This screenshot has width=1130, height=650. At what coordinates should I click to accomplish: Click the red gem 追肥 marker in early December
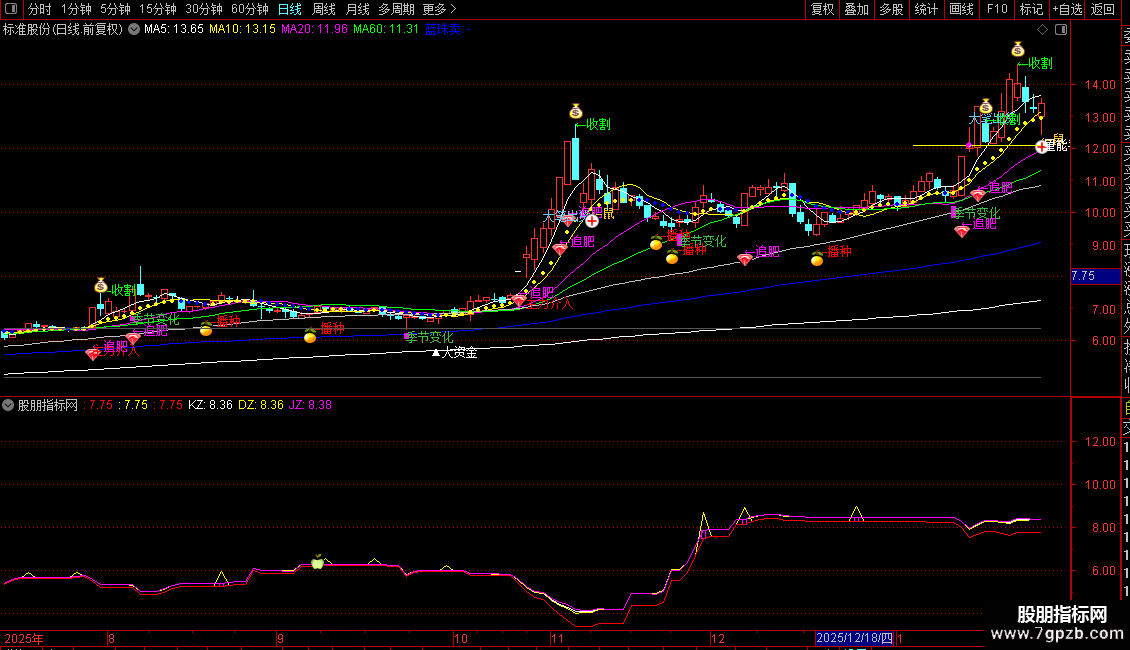pyautogui.click(x=745, y=259)
